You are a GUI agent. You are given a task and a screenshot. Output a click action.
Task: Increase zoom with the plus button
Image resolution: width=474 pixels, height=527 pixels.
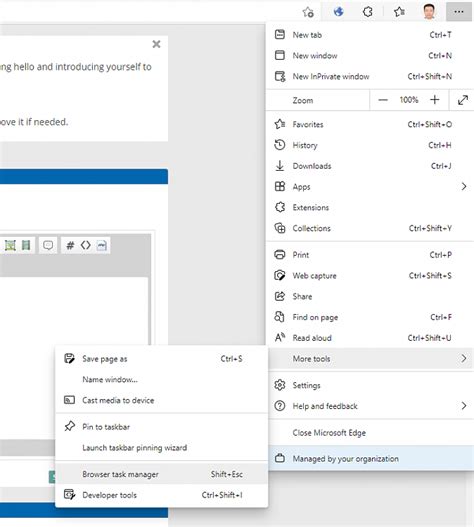[435, 100]
